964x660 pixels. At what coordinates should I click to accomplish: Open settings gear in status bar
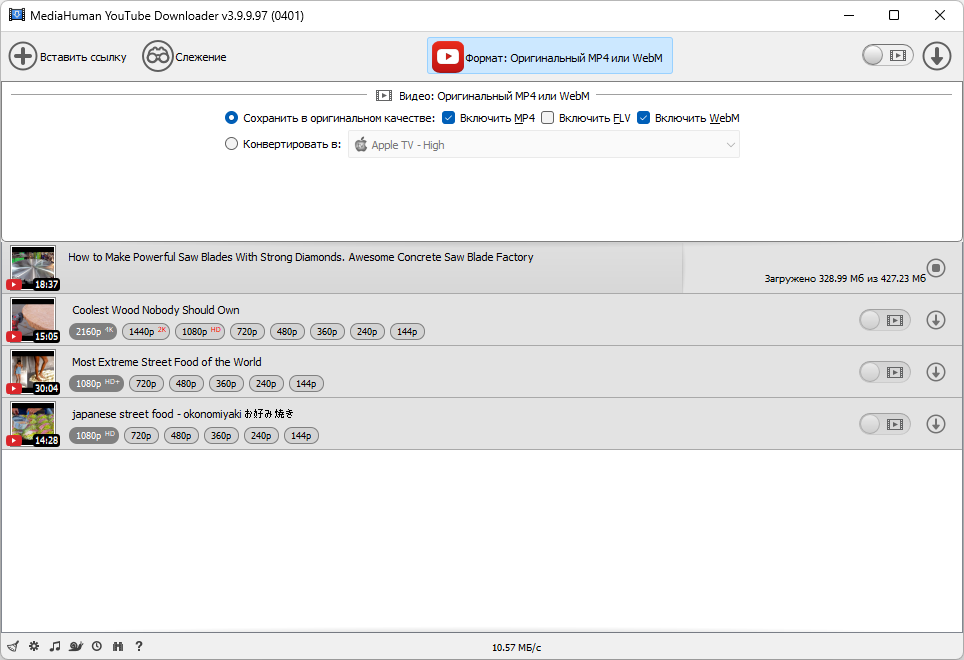(34, 646)
